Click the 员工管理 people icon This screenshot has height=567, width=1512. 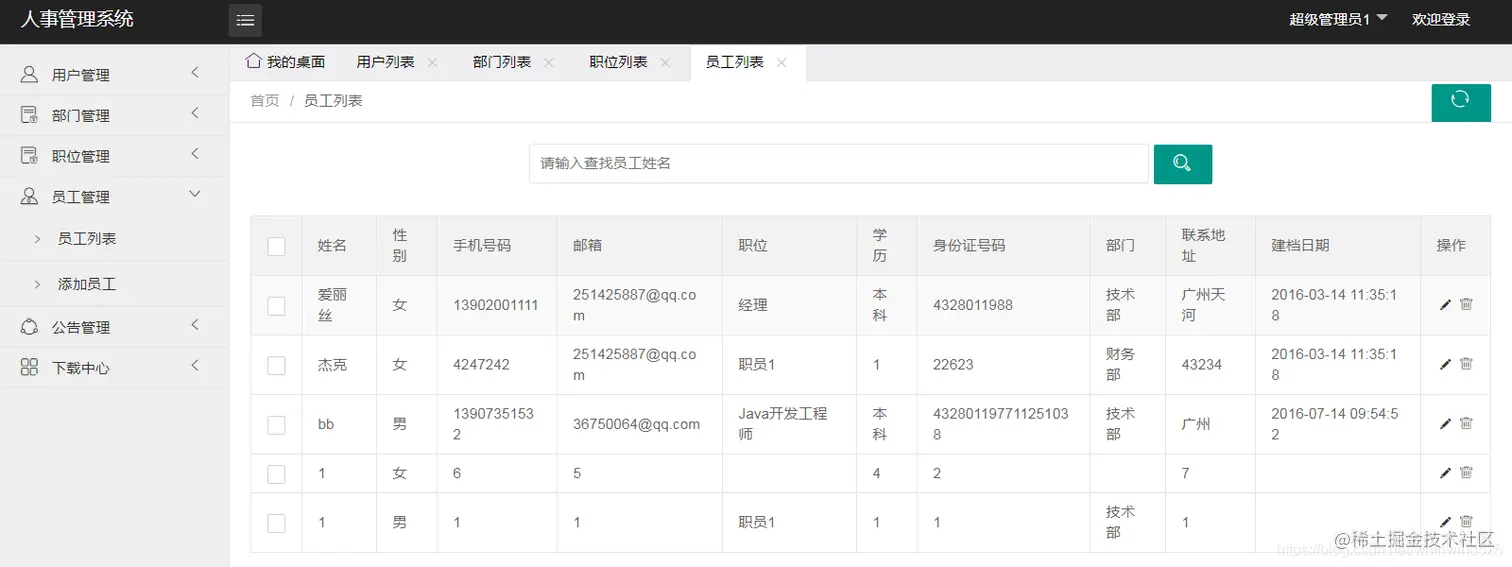coord(29,197)
